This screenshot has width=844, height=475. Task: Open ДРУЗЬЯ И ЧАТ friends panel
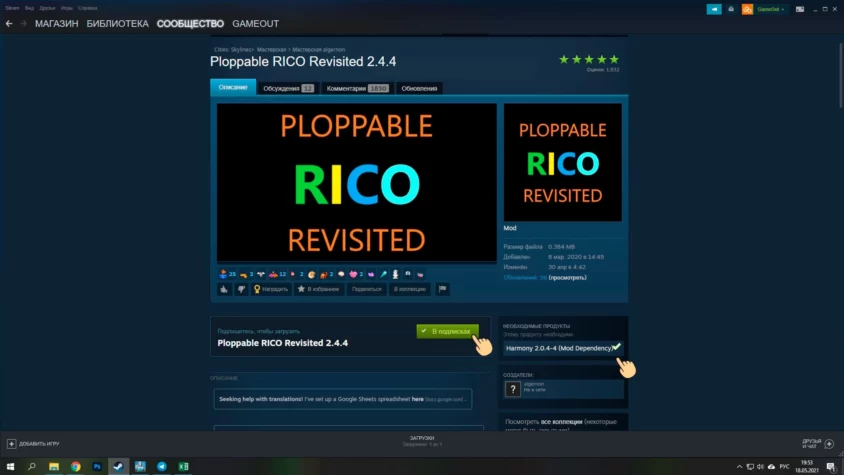tap(818, 444)
